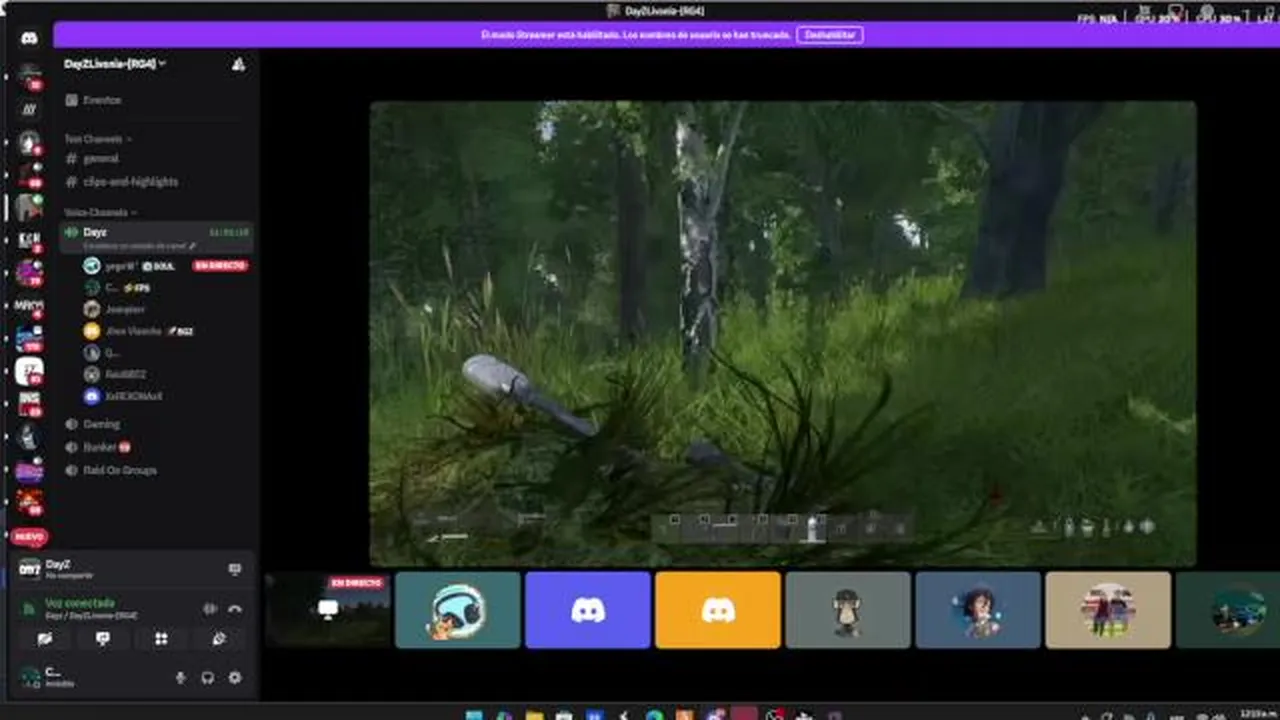Open the KCH server in the server list

click(x=29, y=240)
